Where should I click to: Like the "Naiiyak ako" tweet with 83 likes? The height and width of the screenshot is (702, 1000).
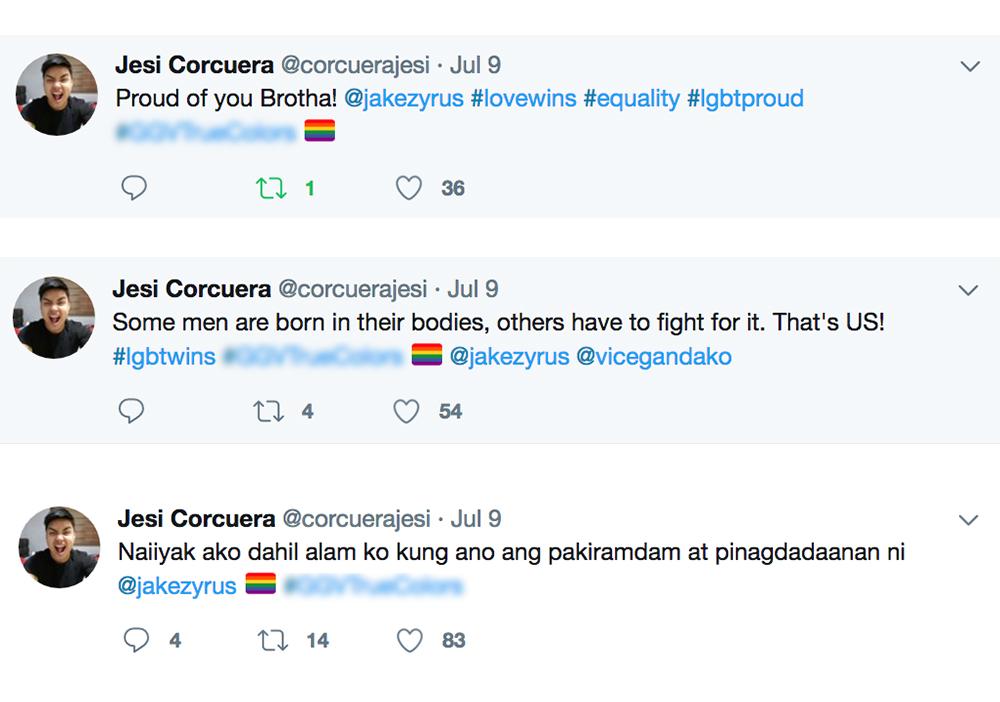point(410,640)
